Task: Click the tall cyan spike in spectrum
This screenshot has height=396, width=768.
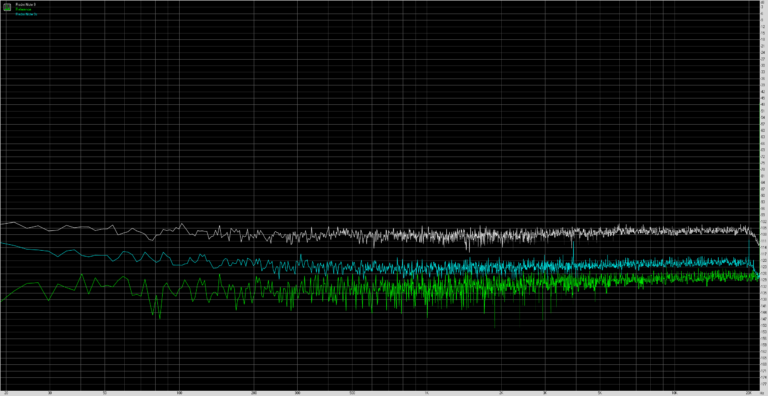Action: (573, 252)
